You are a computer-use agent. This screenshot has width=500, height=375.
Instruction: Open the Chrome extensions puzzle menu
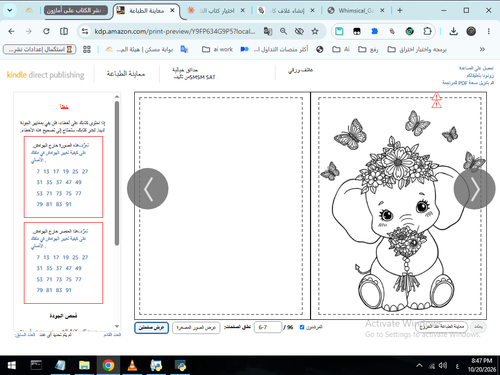427,31
